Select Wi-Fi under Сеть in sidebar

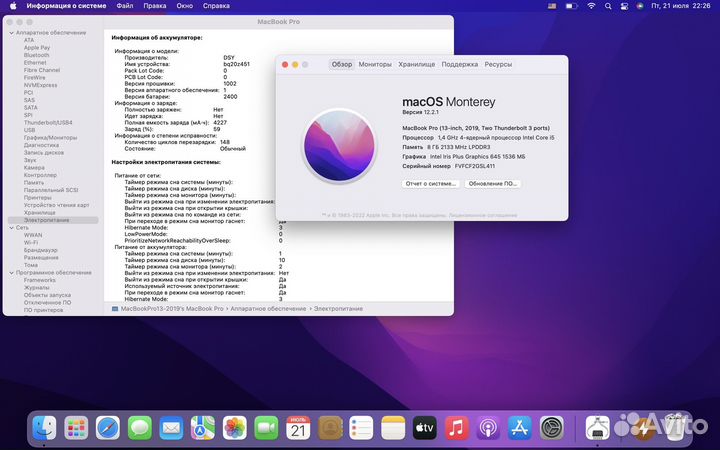(x=31, y=242)
